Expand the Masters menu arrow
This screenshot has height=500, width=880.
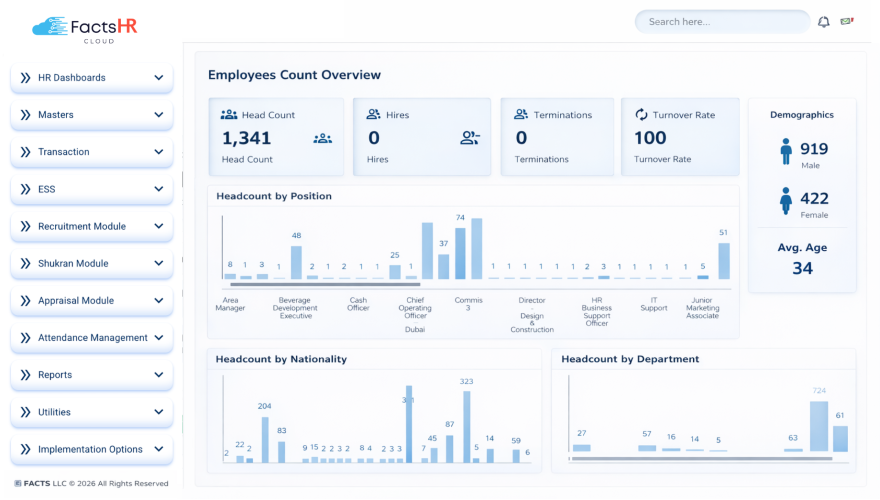tap(159, 114)
